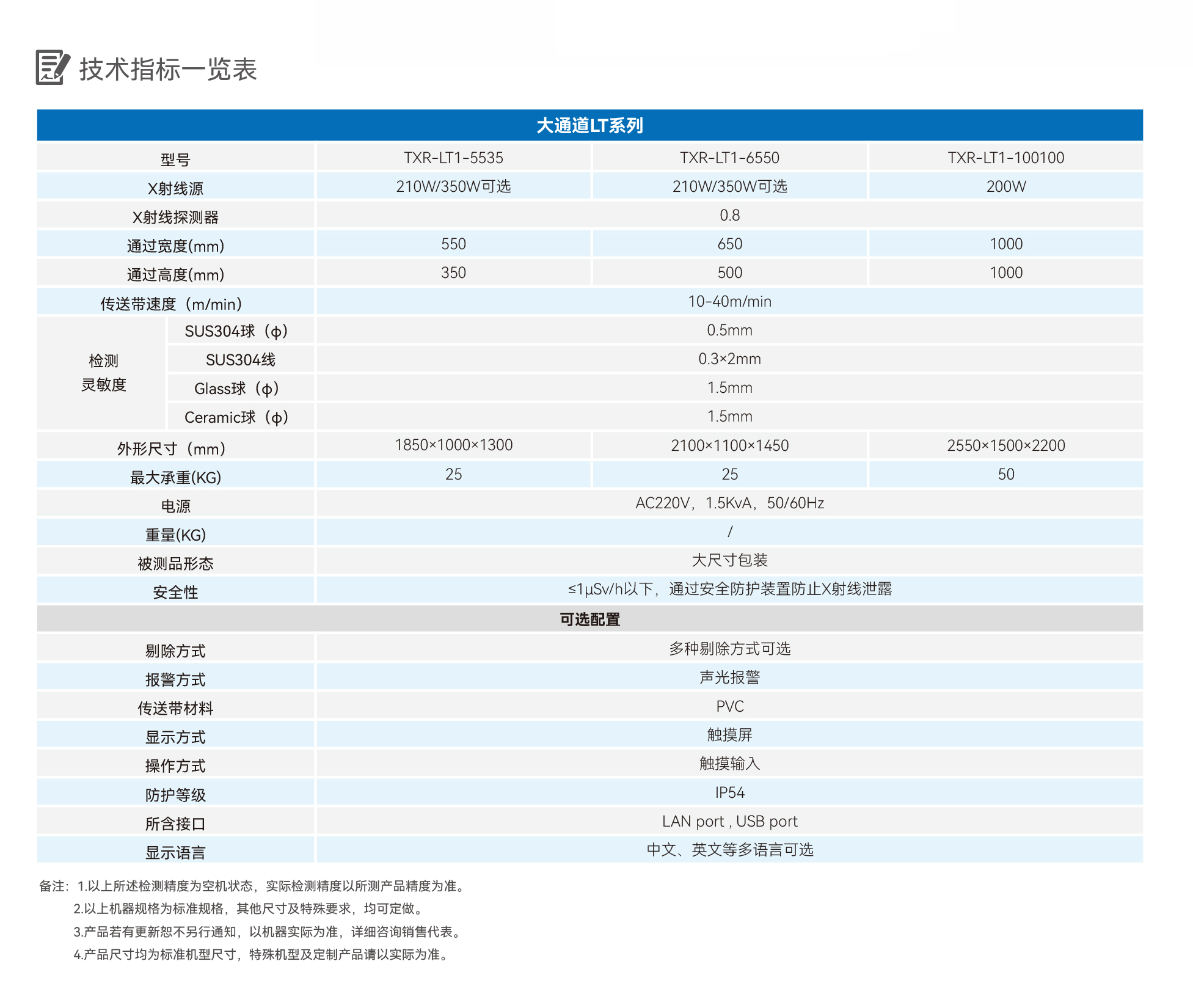Select the 可选配置 section header
The image size is (1193, 1008).
pyautogui.click(x=591, y=619)
